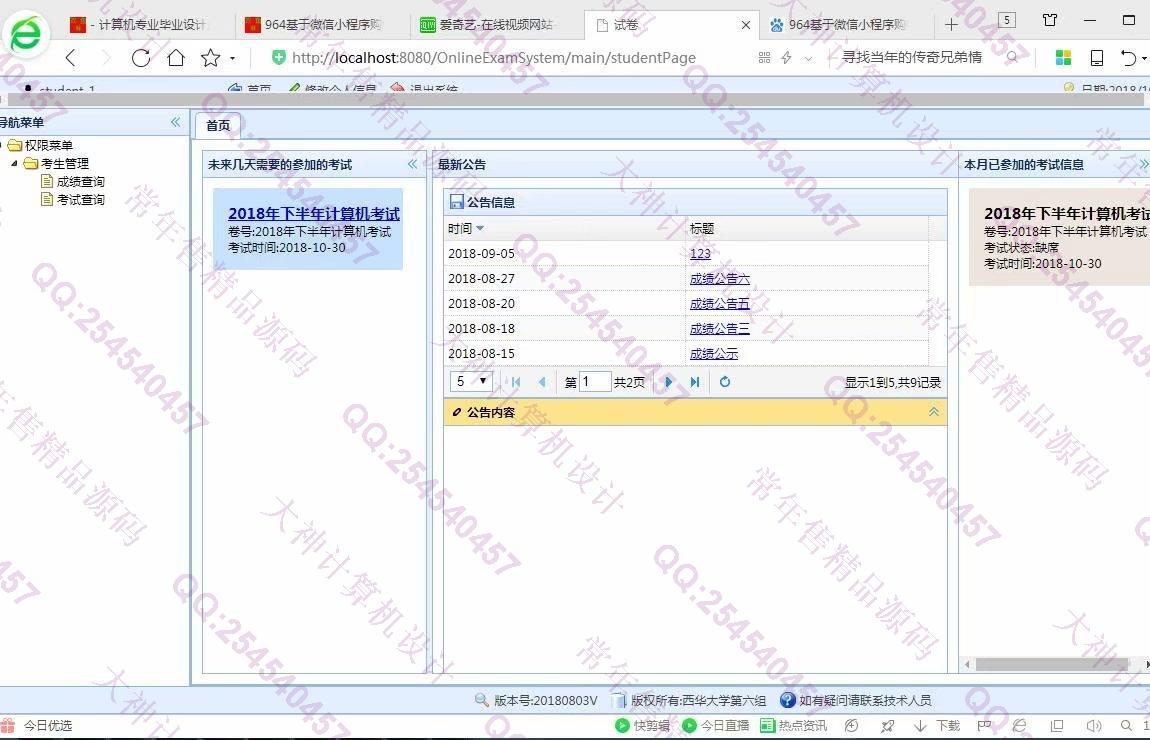Viewport: 1150px width, 740px height.
Task: Click the search magnifier in the search box
Action: tap(1012, 57)
